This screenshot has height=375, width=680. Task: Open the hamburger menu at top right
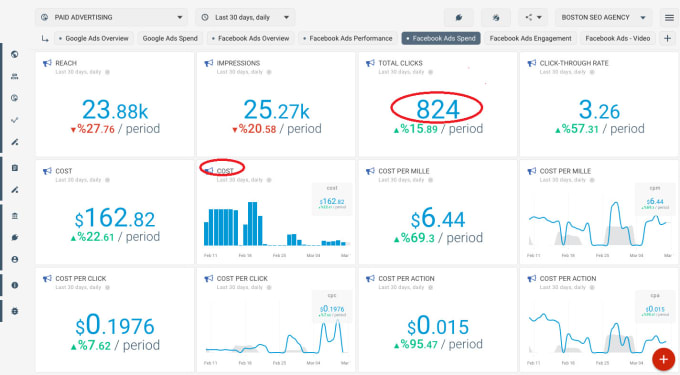click(x=669, y=18)
